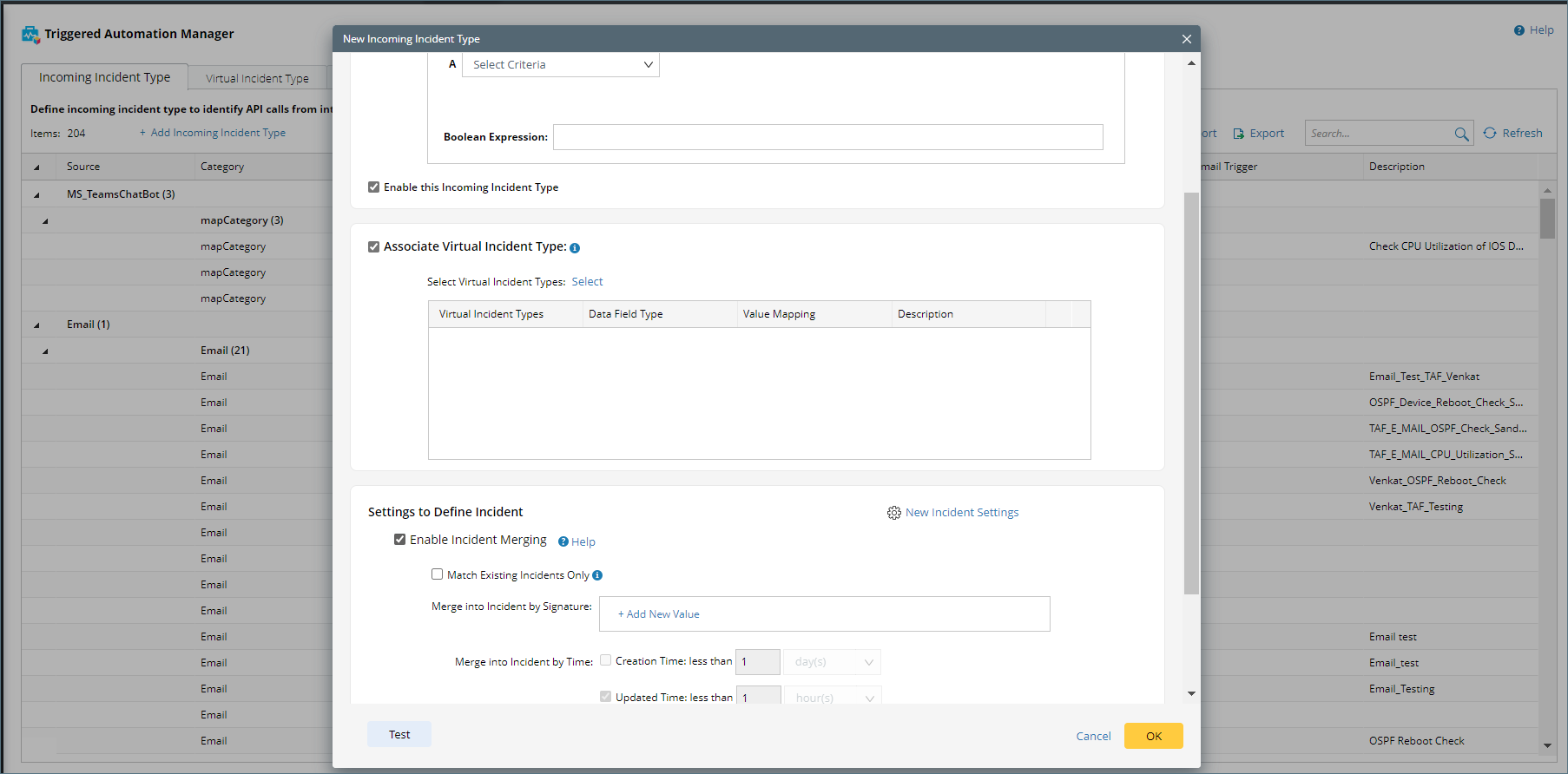The width and height of the screenshot is (1568, 774).
Task: Collapse the MS_TeamsChatBot source group
Action: [36, 194]
